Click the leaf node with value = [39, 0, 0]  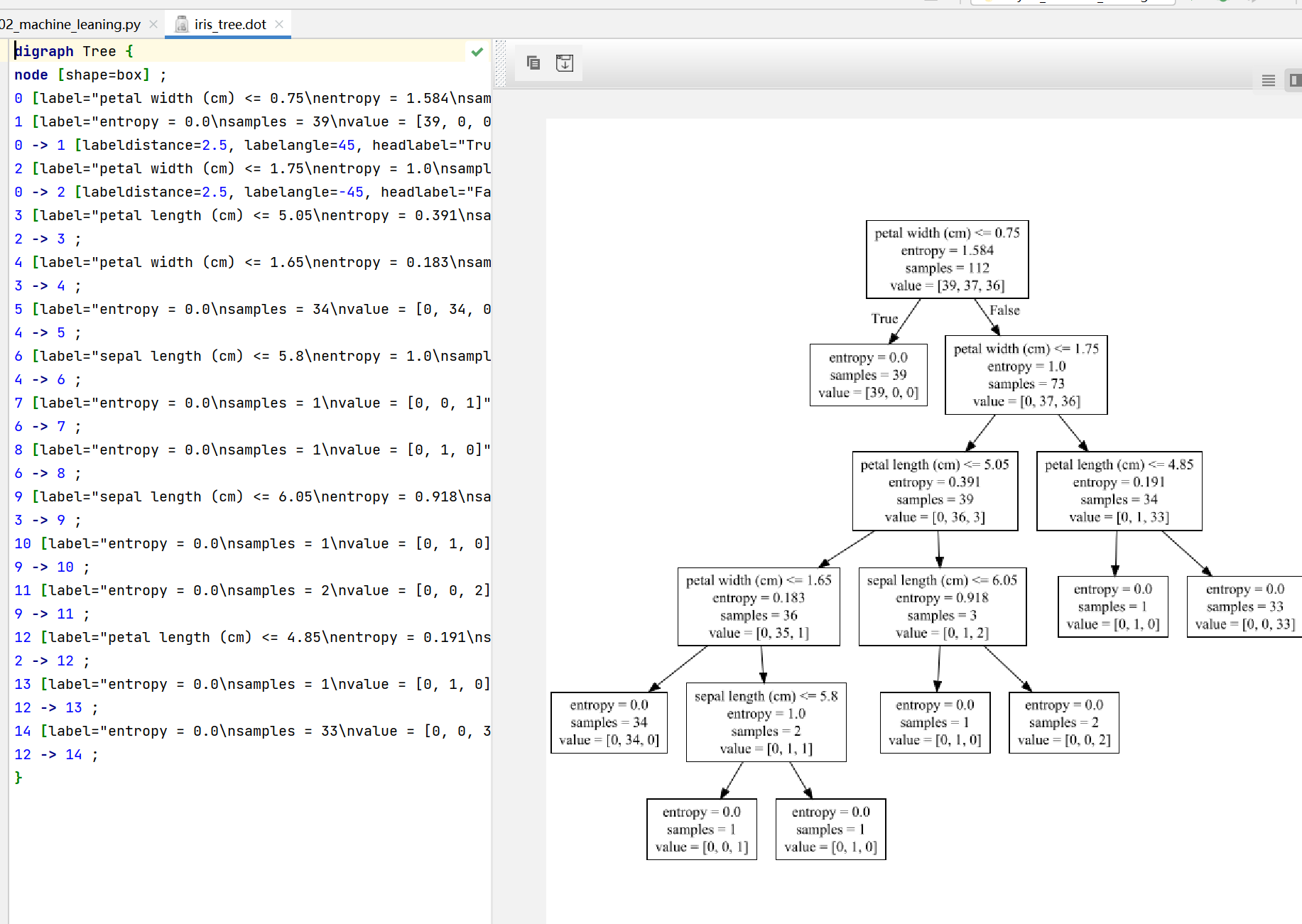point(868,375)
